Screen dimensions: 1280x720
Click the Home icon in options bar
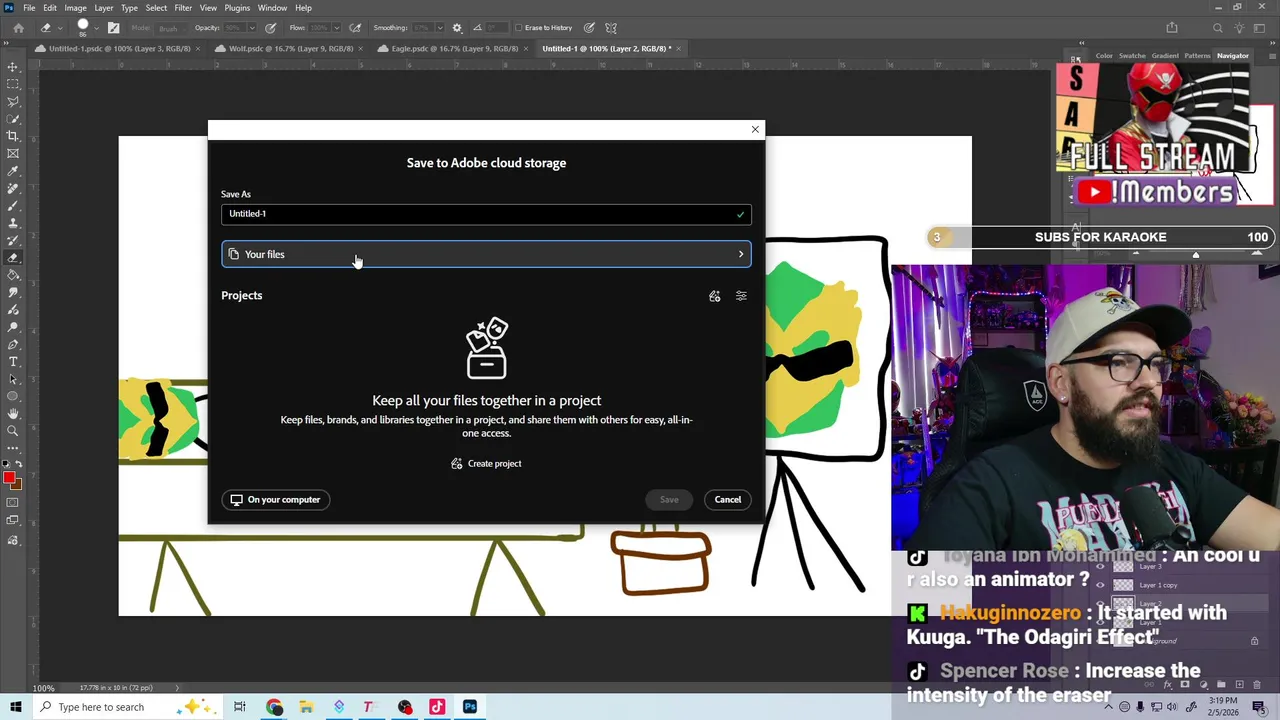[x=18, y=28]
